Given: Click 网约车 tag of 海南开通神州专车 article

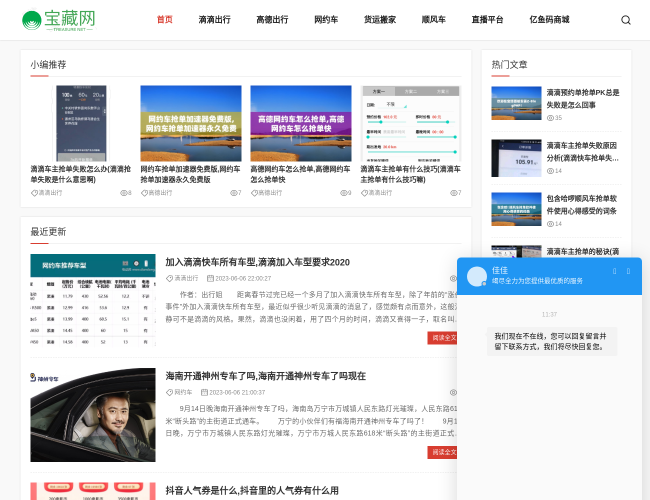Looking at the screenshot, I should (x=183, y=392).
